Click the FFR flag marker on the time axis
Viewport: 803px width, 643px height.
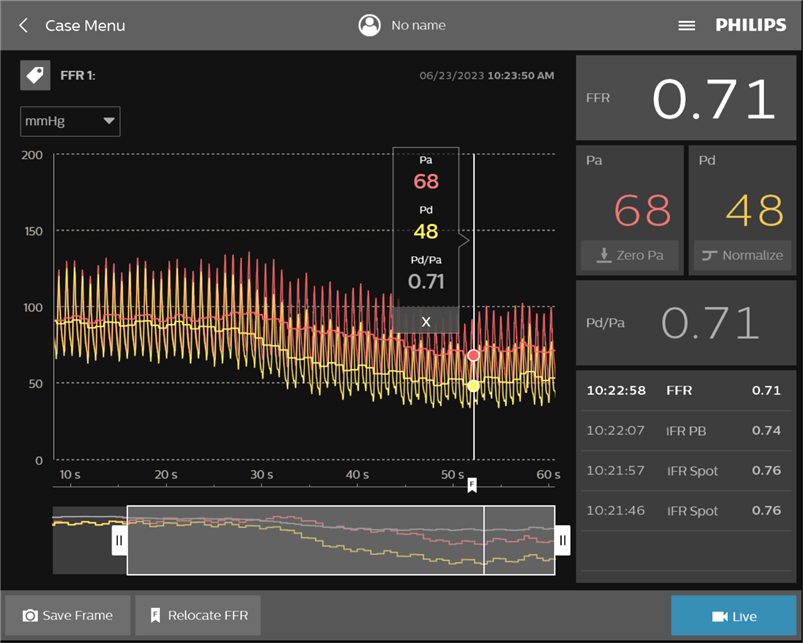click(x=473, y=485)
